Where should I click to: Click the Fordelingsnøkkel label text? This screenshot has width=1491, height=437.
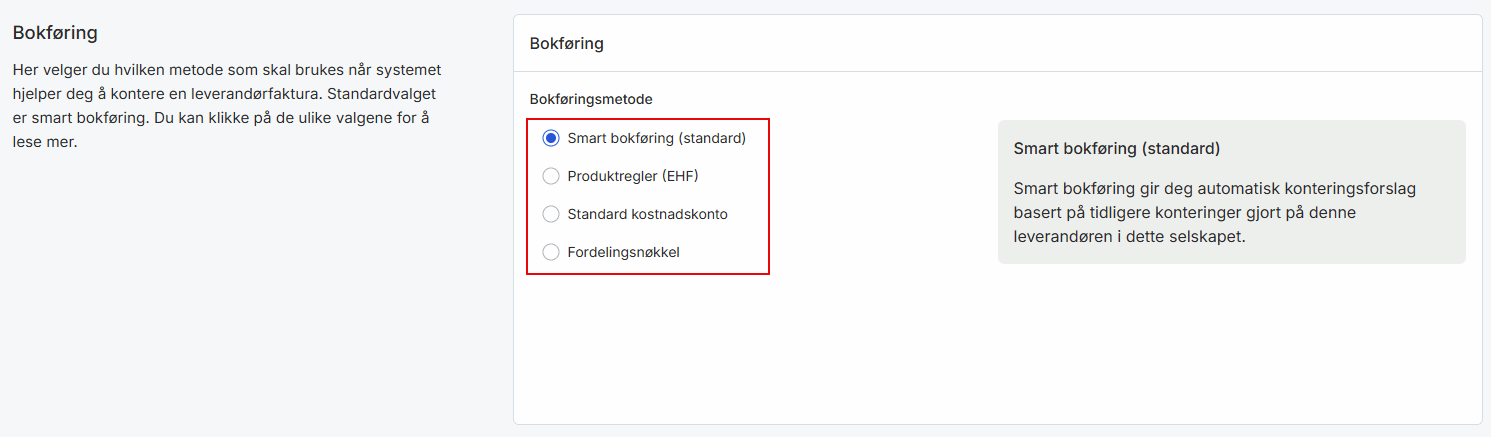click(623, 252)
